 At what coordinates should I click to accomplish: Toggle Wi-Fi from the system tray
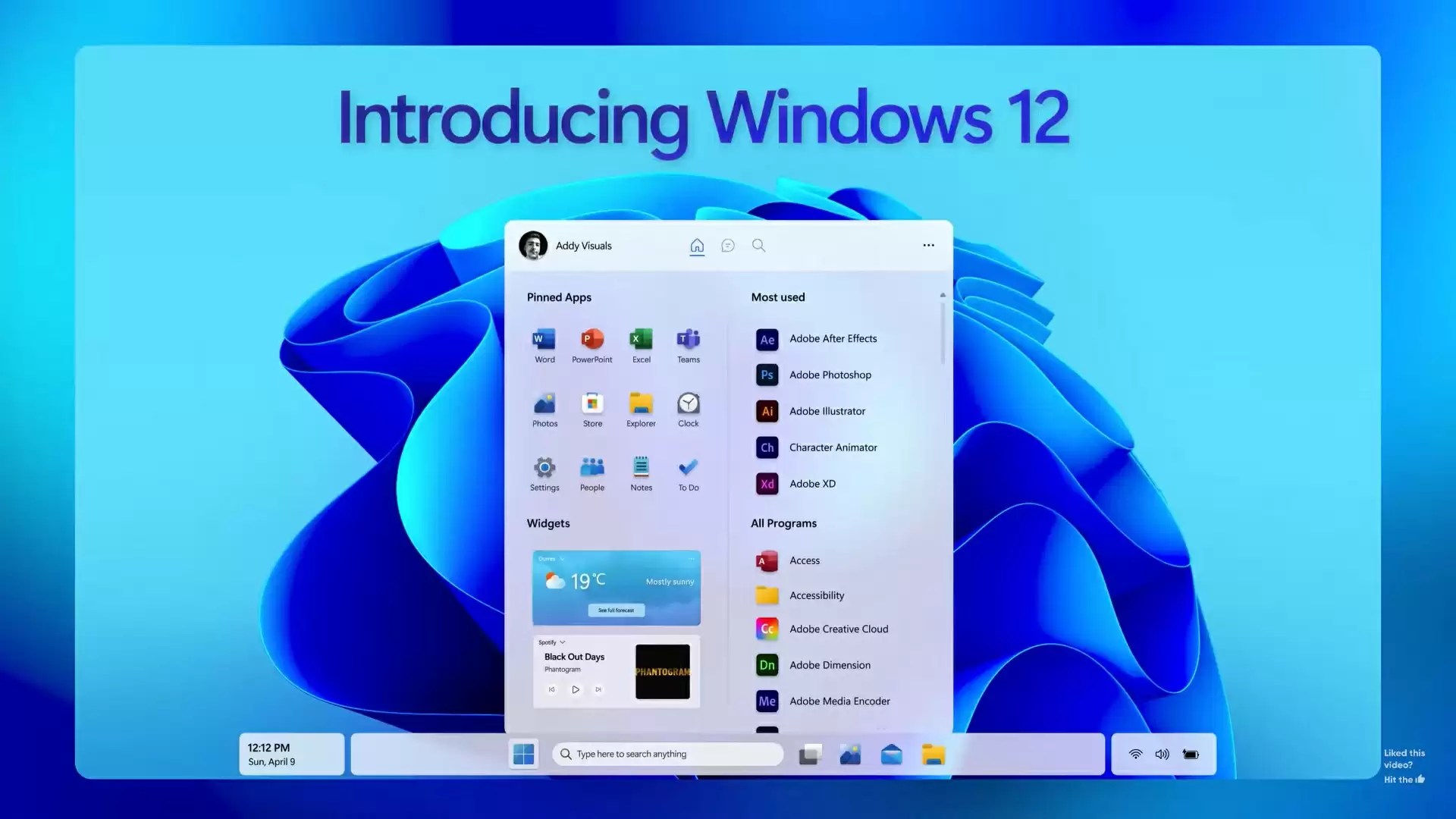[x=1135, y=754]
